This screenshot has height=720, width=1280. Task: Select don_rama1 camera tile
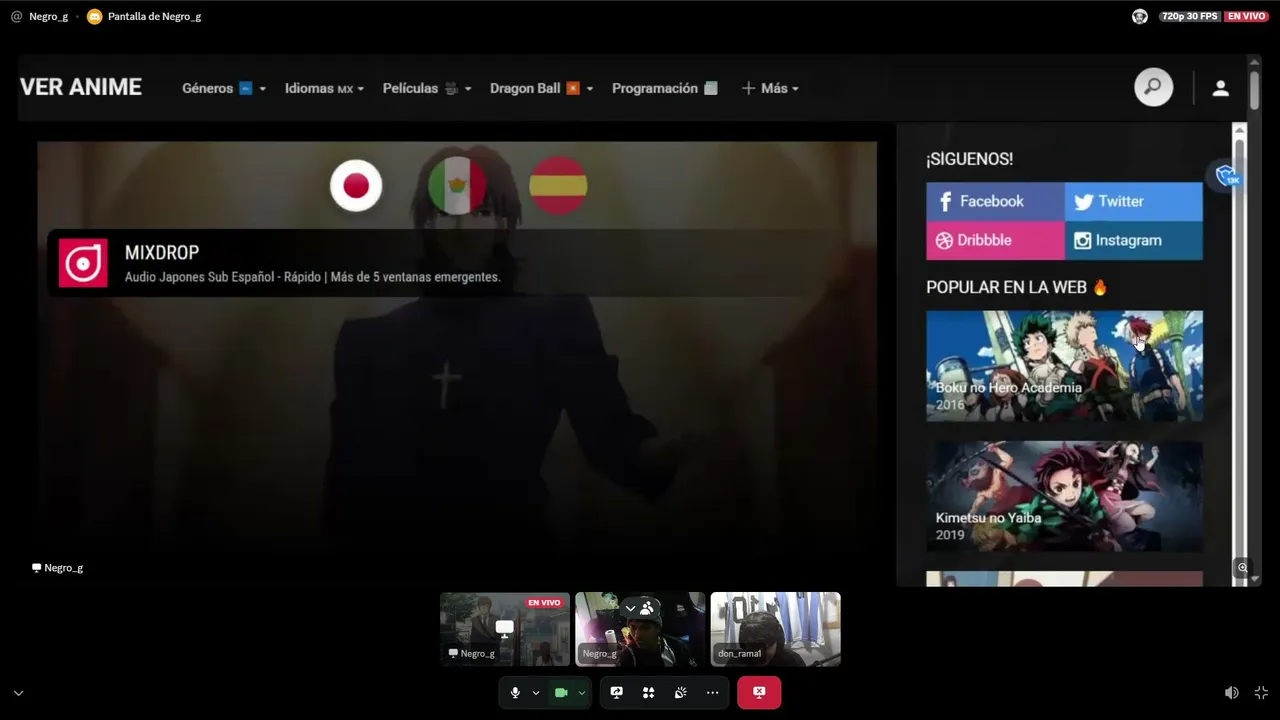[775, 629]
